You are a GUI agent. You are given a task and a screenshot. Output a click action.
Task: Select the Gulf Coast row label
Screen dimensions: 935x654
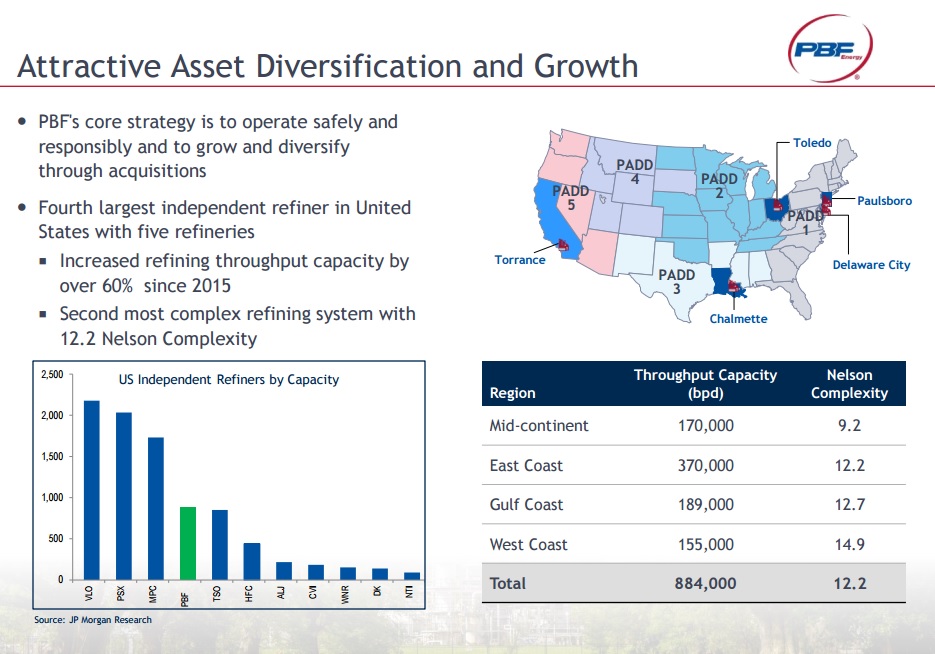click(x=526, y=504)
